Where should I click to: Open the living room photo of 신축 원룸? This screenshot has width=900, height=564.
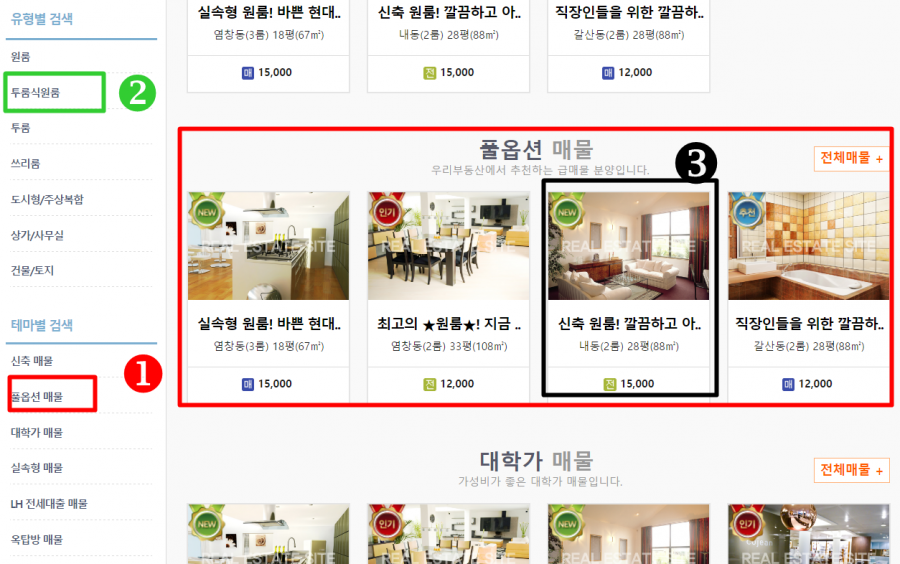click(x=629, y=246)
